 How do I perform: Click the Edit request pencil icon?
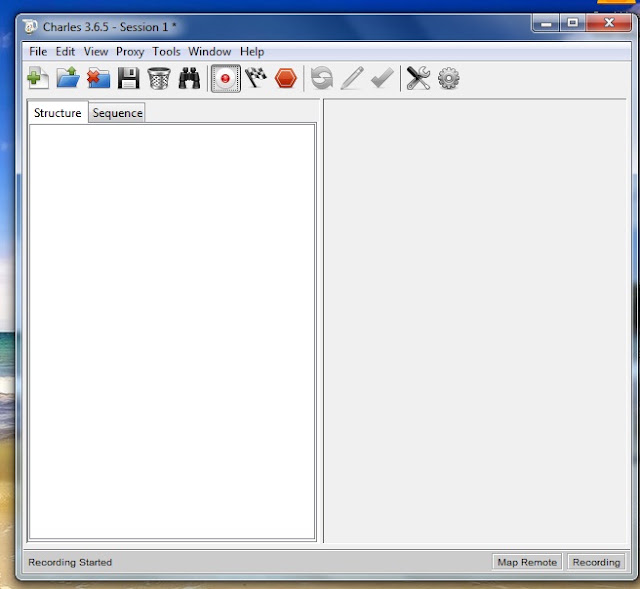[x=352, y=78]
